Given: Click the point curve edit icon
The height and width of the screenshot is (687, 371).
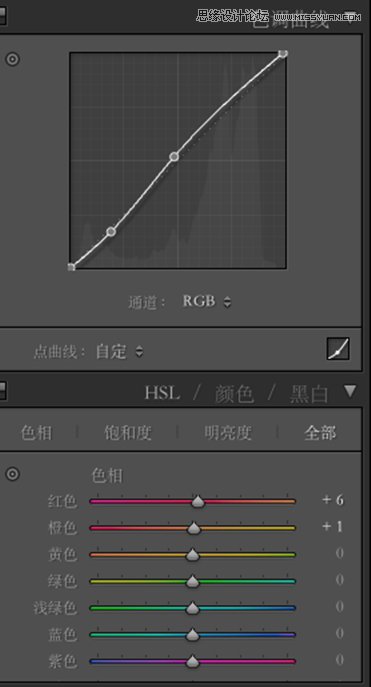Looking at the screenshot, I should point(338,348).
